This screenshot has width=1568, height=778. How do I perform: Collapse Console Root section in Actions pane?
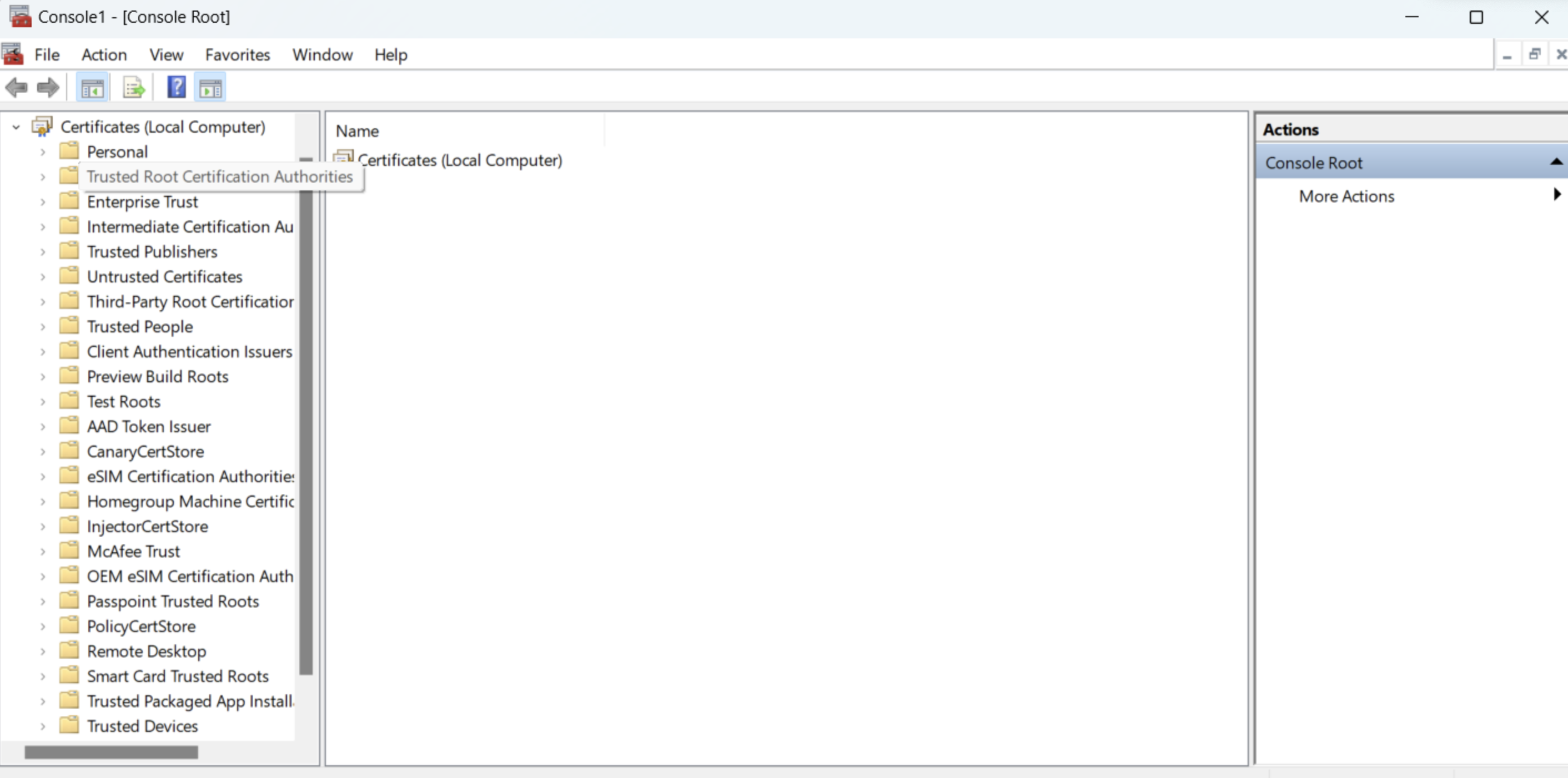(x=1555, y=162)
